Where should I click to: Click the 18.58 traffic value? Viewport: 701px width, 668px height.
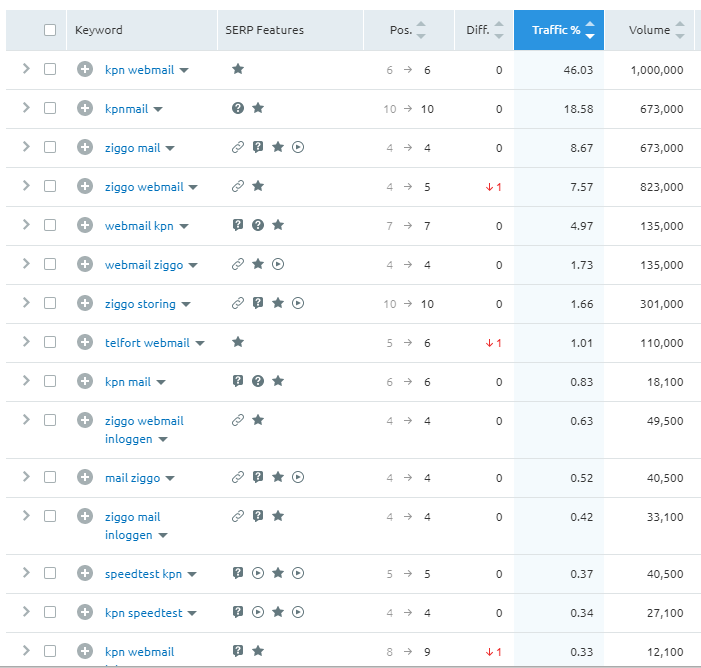coord(578,109)
